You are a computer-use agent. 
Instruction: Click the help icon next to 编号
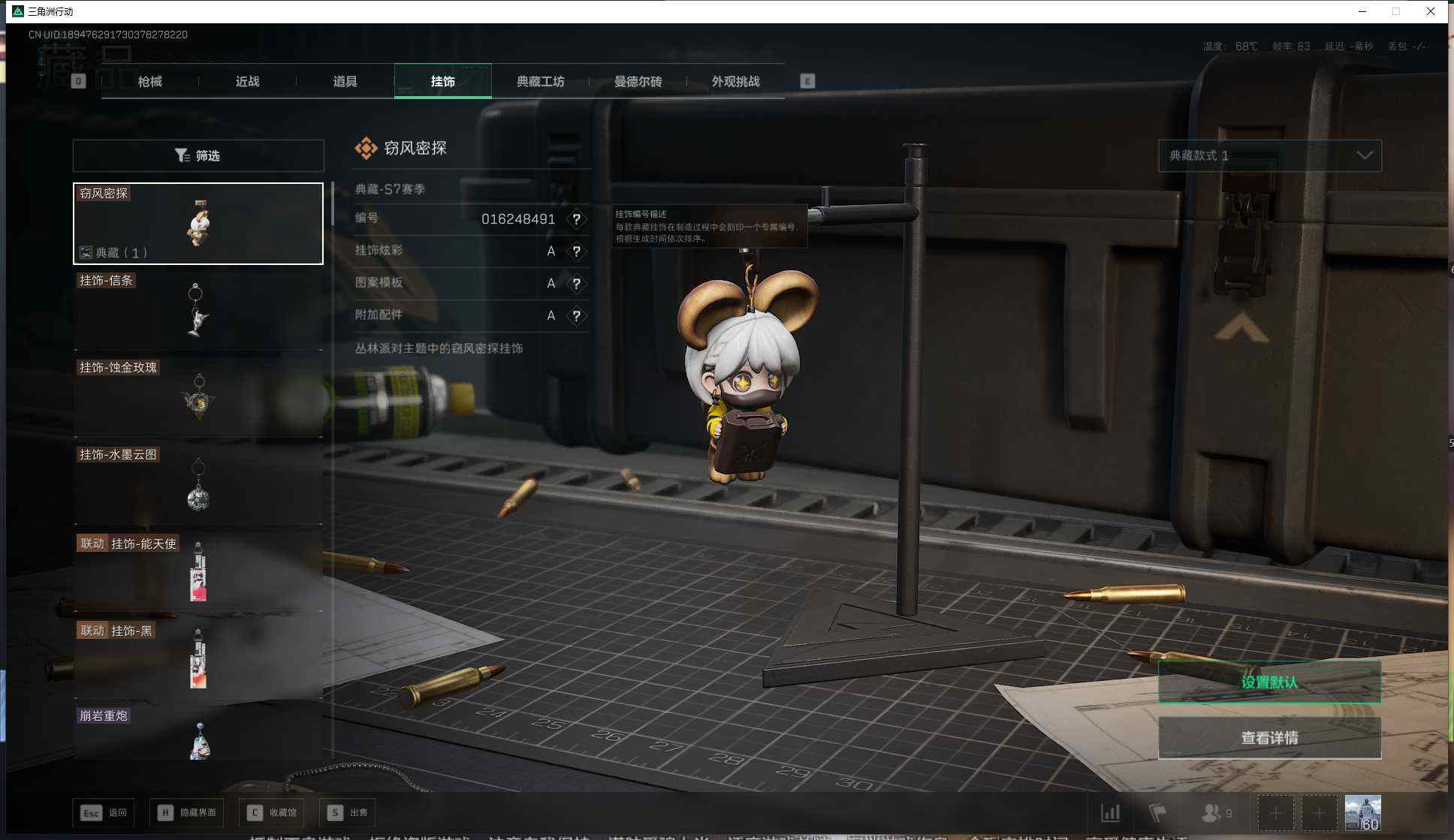pyautogui.click(x=576, y=219)
